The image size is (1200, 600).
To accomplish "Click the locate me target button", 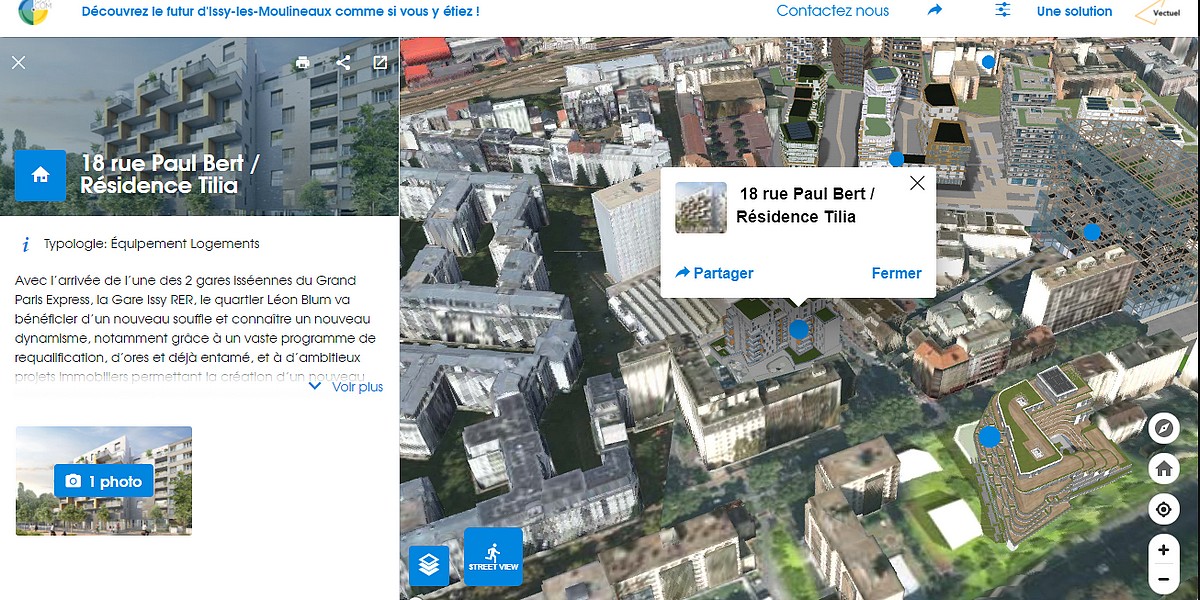I will (1163, 509).
